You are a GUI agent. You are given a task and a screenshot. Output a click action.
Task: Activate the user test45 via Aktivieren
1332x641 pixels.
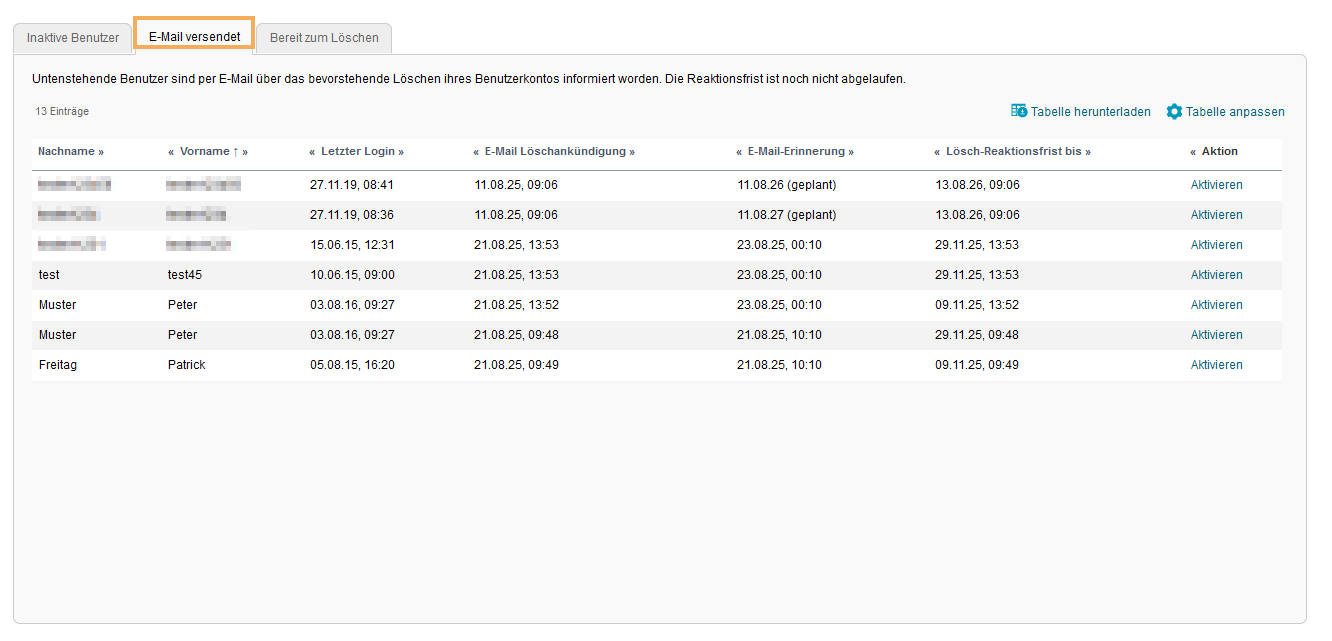click(x=1216, y=275)
